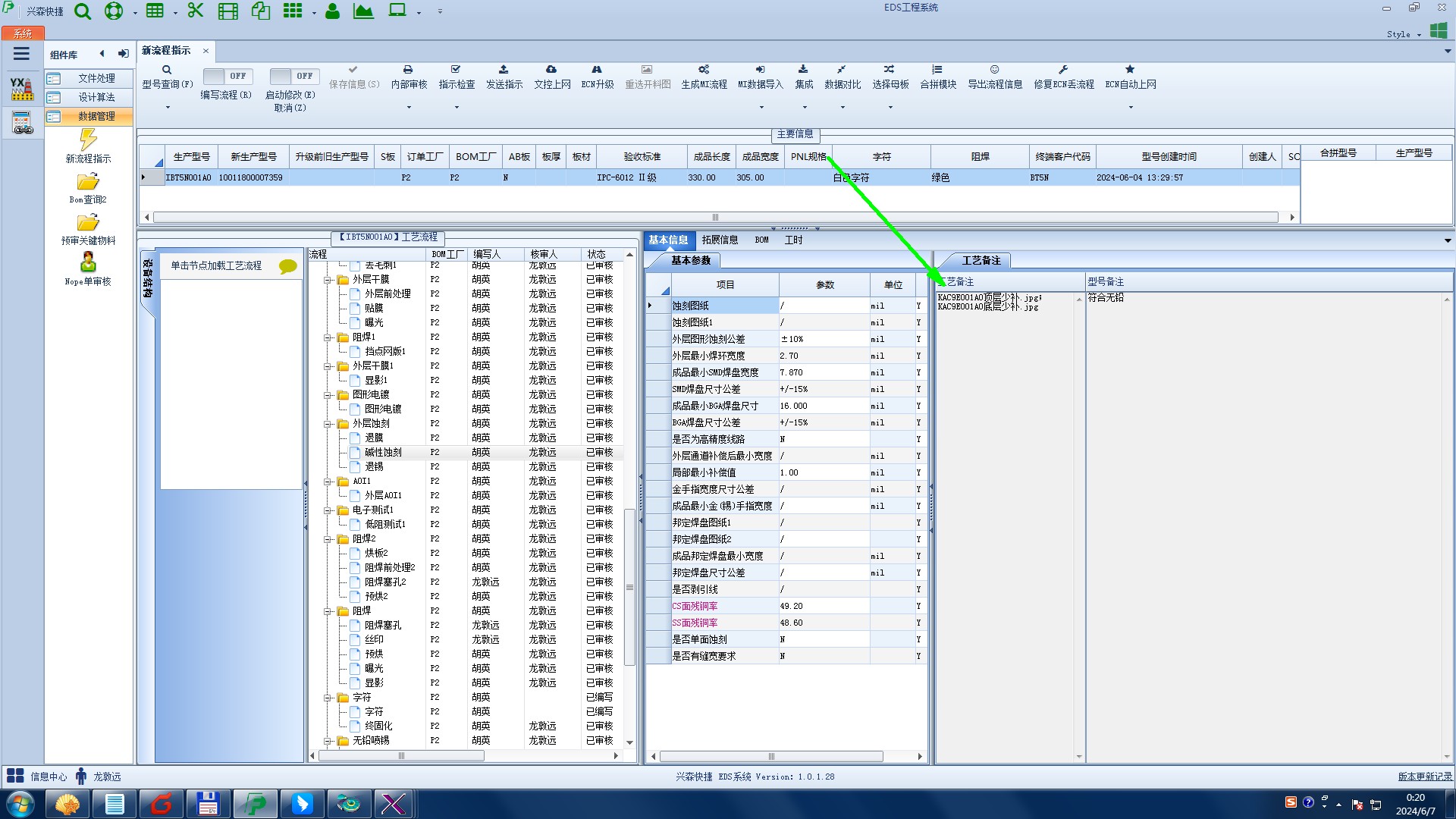
Task: Switch to the 工时 tab
Action: pyautogui.click(x=793, y=240)
